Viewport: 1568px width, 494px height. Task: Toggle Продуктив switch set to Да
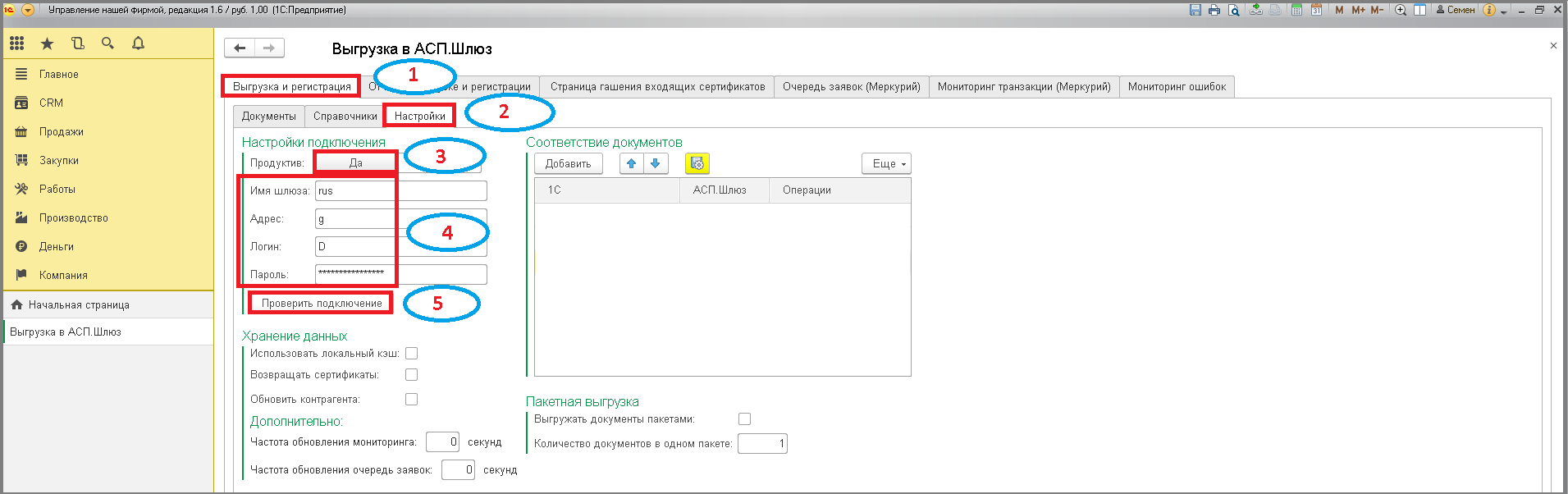(355, 162)
